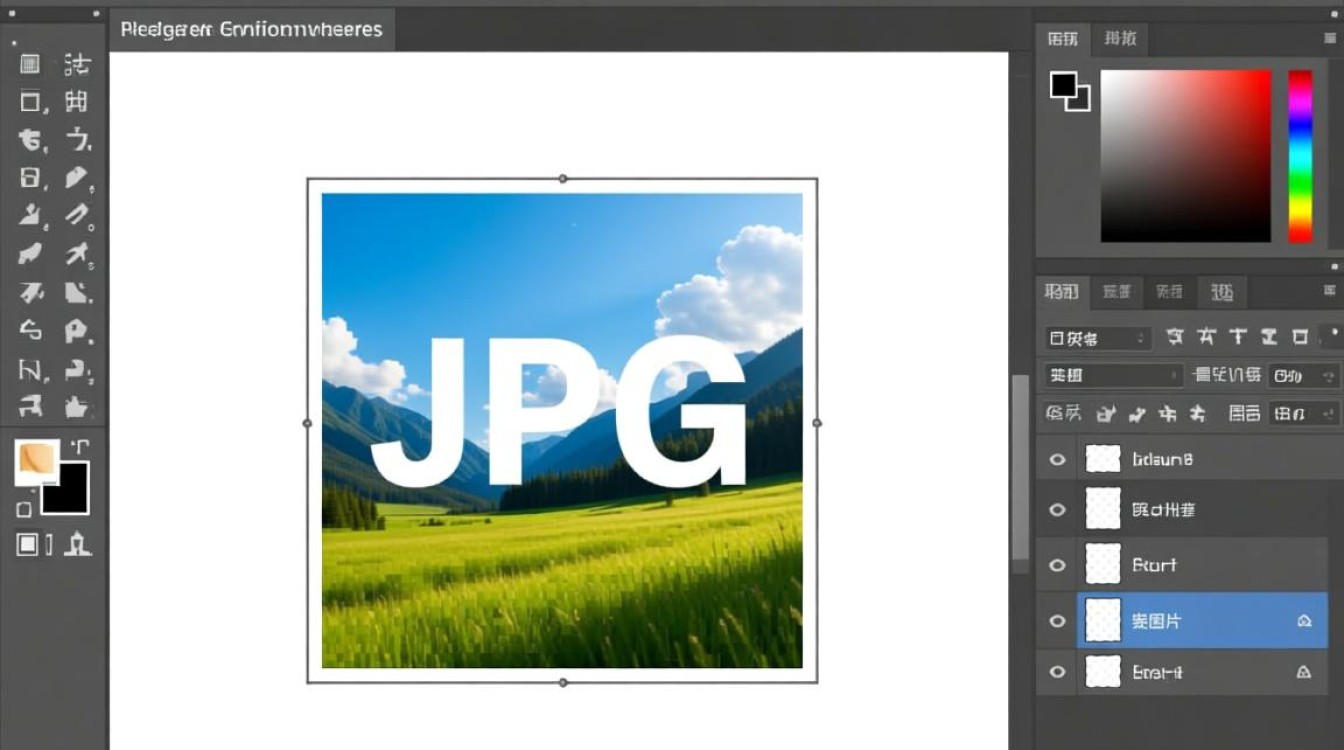Choose the Lasso tool
This screenshot has width=1344, height=750.
(x=30, y=140)
